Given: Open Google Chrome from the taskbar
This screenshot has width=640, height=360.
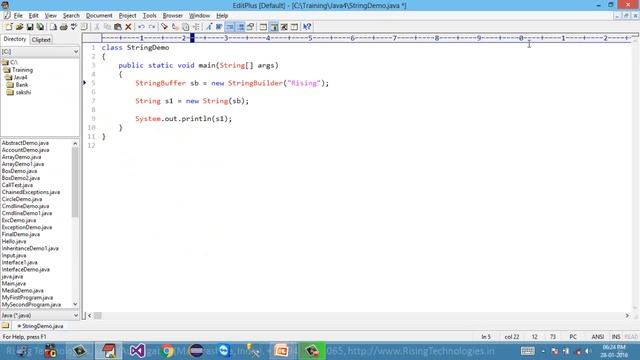Looking at the screenshot, I should point(167,351).
